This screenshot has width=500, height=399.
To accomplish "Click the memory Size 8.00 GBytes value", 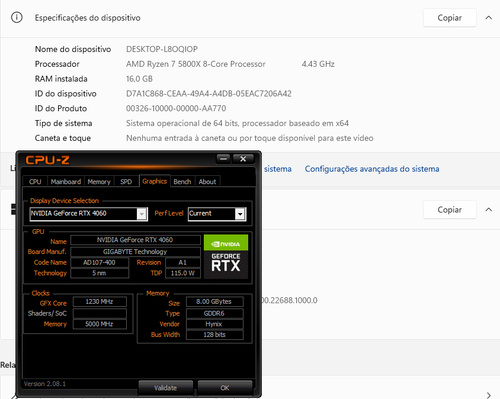I will pyautogui.click(x=214, y=302).
